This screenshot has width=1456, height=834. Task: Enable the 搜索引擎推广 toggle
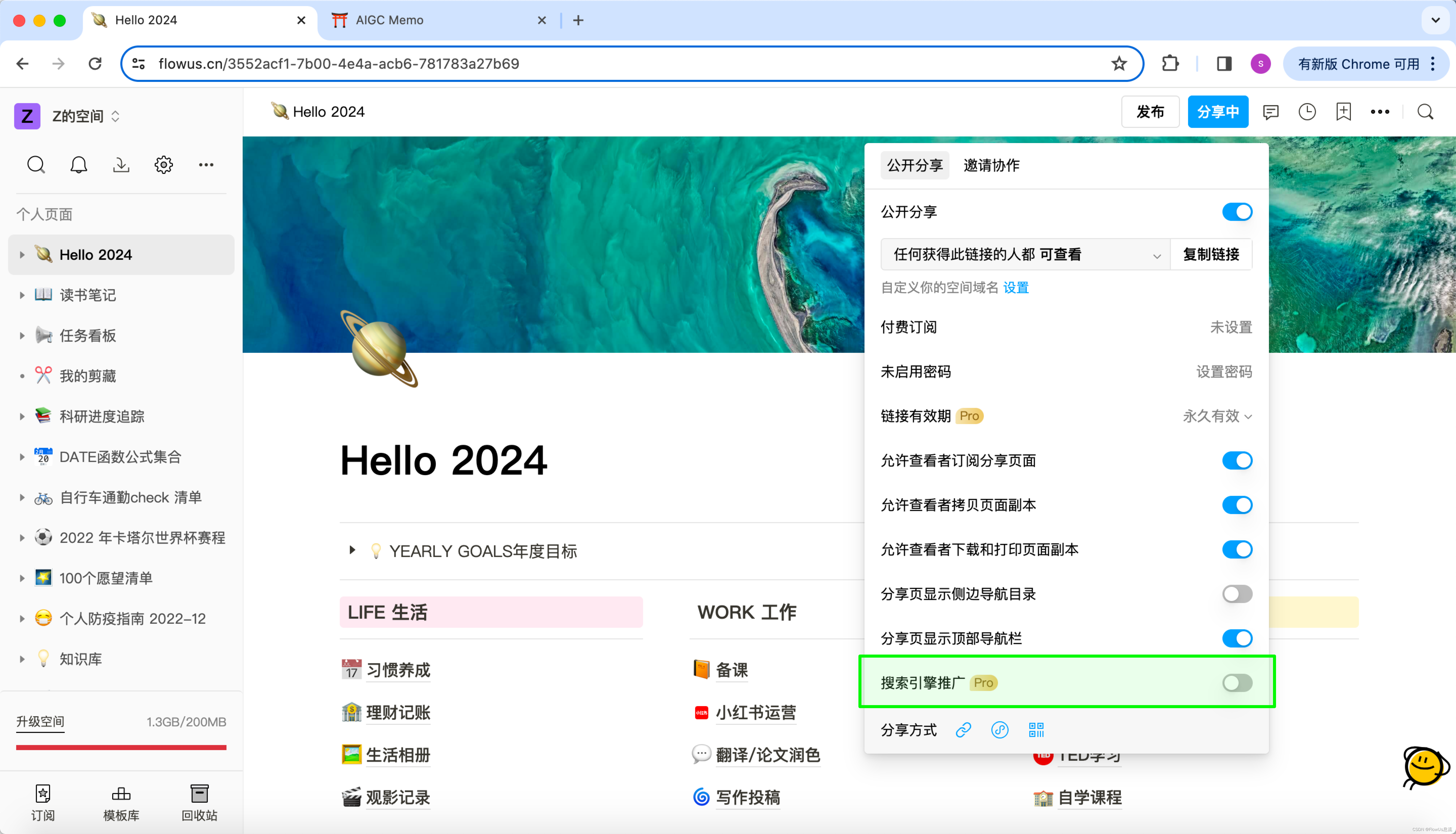tap(1237, 683)
